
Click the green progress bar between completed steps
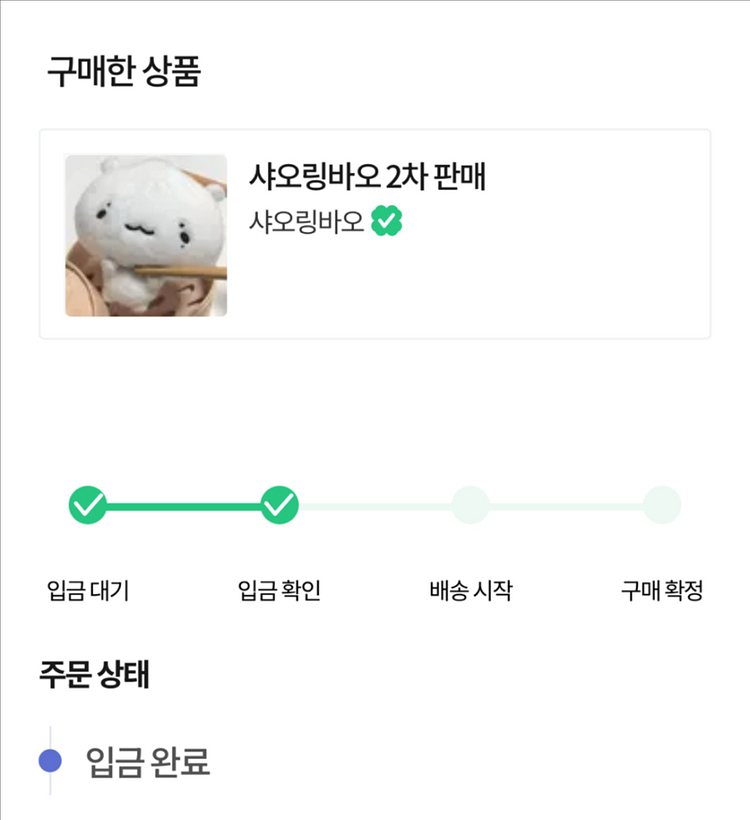[x=183, y=506]
